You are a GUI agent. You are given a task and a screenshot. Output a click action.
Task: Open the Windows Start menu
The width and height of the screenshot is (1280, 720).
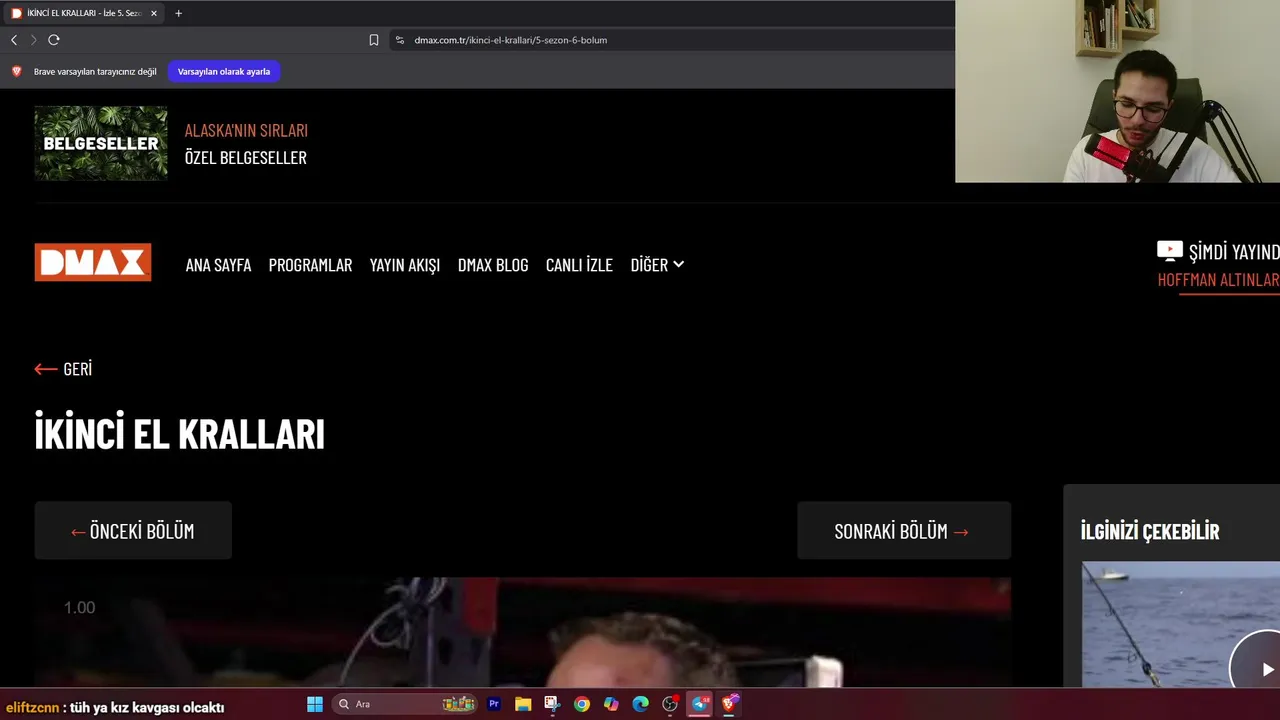click(315, 704)
